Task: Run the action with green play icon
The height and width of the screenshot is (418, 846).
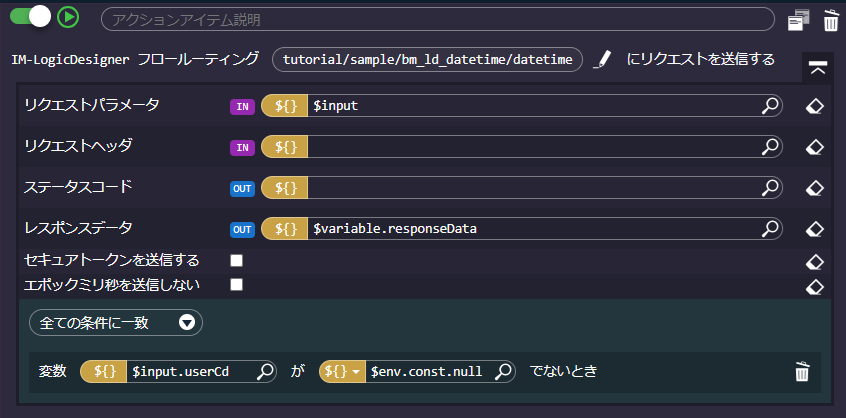Action: 68,17
